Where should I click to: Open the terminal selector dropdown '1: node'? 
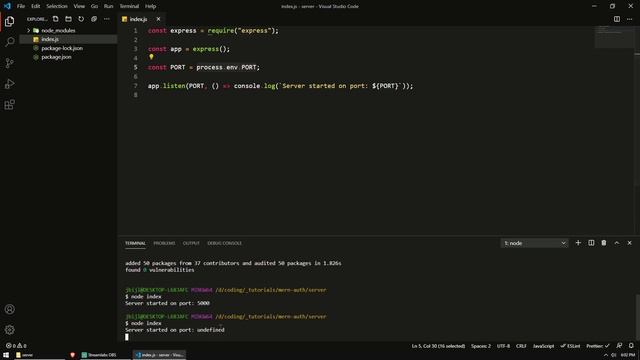pyautogui.click(x=534, y=243)
